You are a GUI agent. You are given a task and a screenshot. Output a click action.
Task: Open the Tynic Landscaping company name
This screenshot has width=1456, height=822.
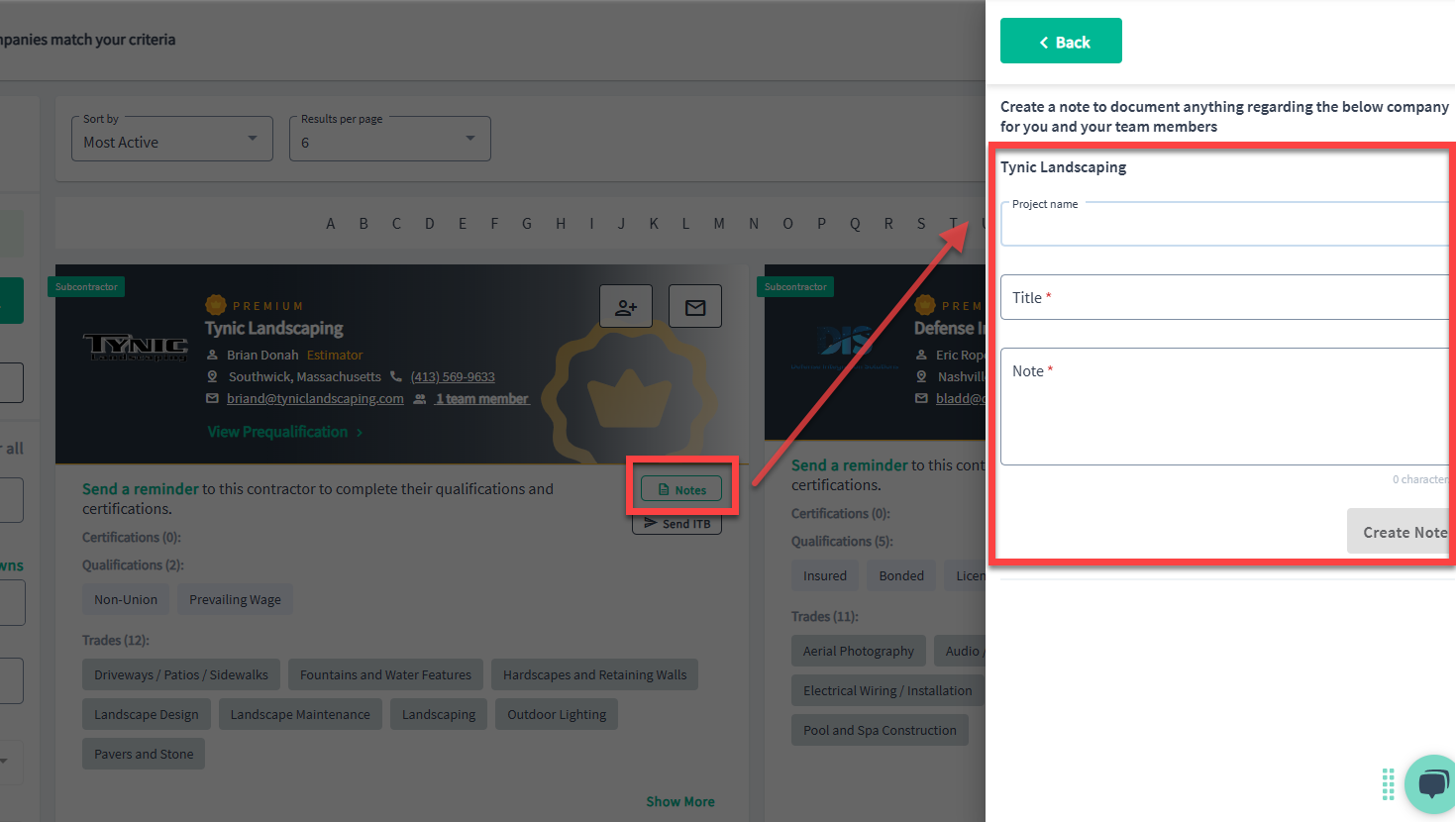[x=274, y=328]
